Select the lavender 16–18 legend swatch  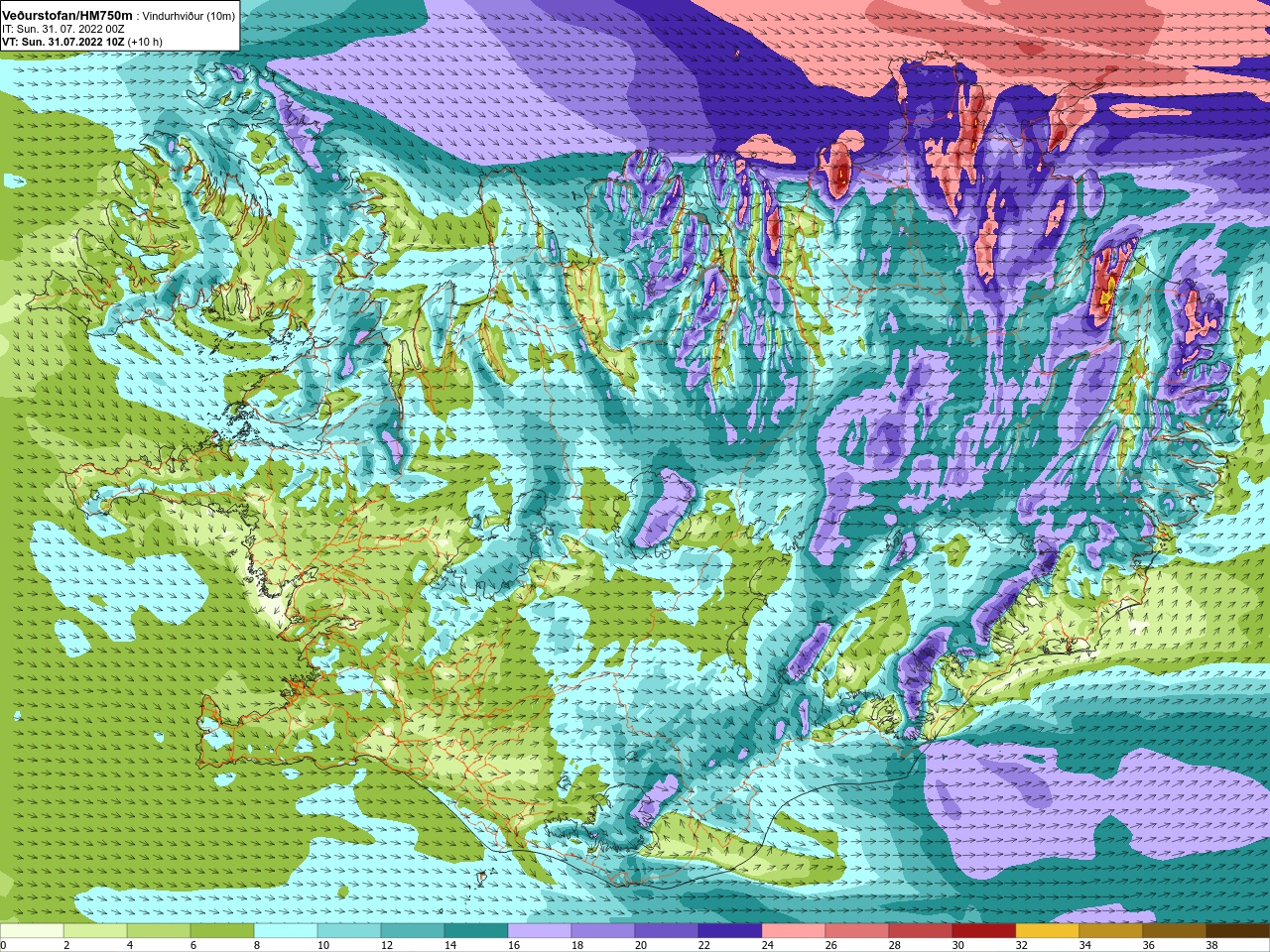[x=540, y=931]
